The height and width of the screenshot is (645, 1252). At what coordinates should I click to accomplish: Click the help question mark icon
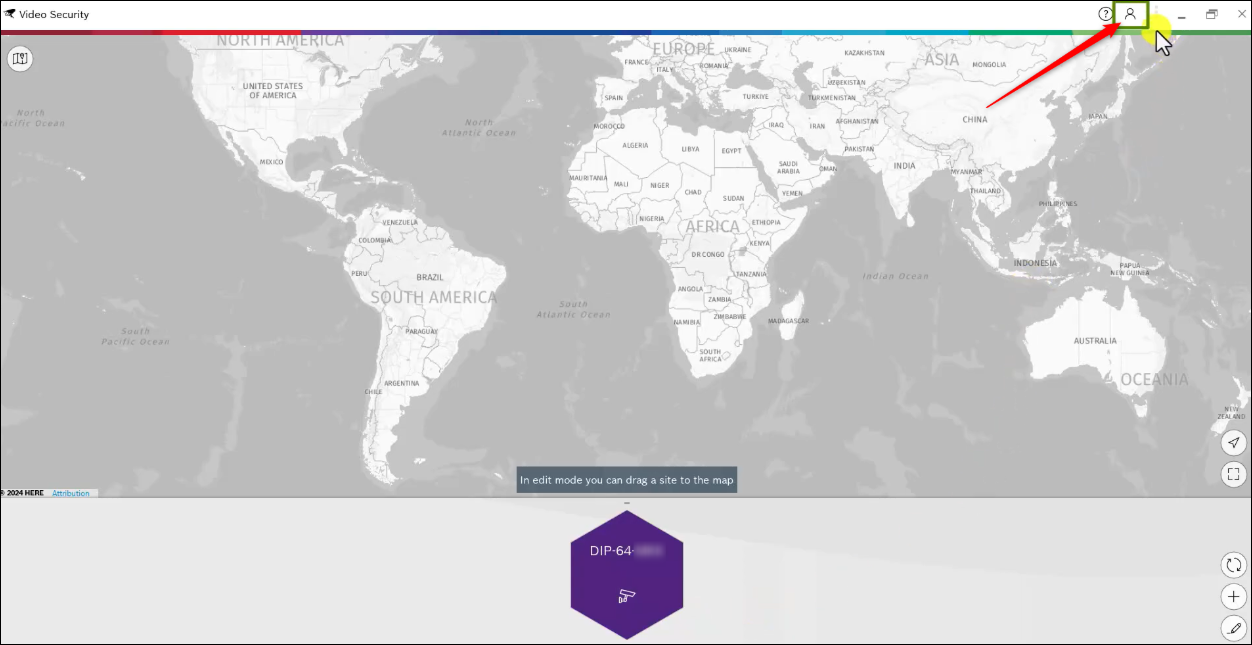click(1105, 14)
